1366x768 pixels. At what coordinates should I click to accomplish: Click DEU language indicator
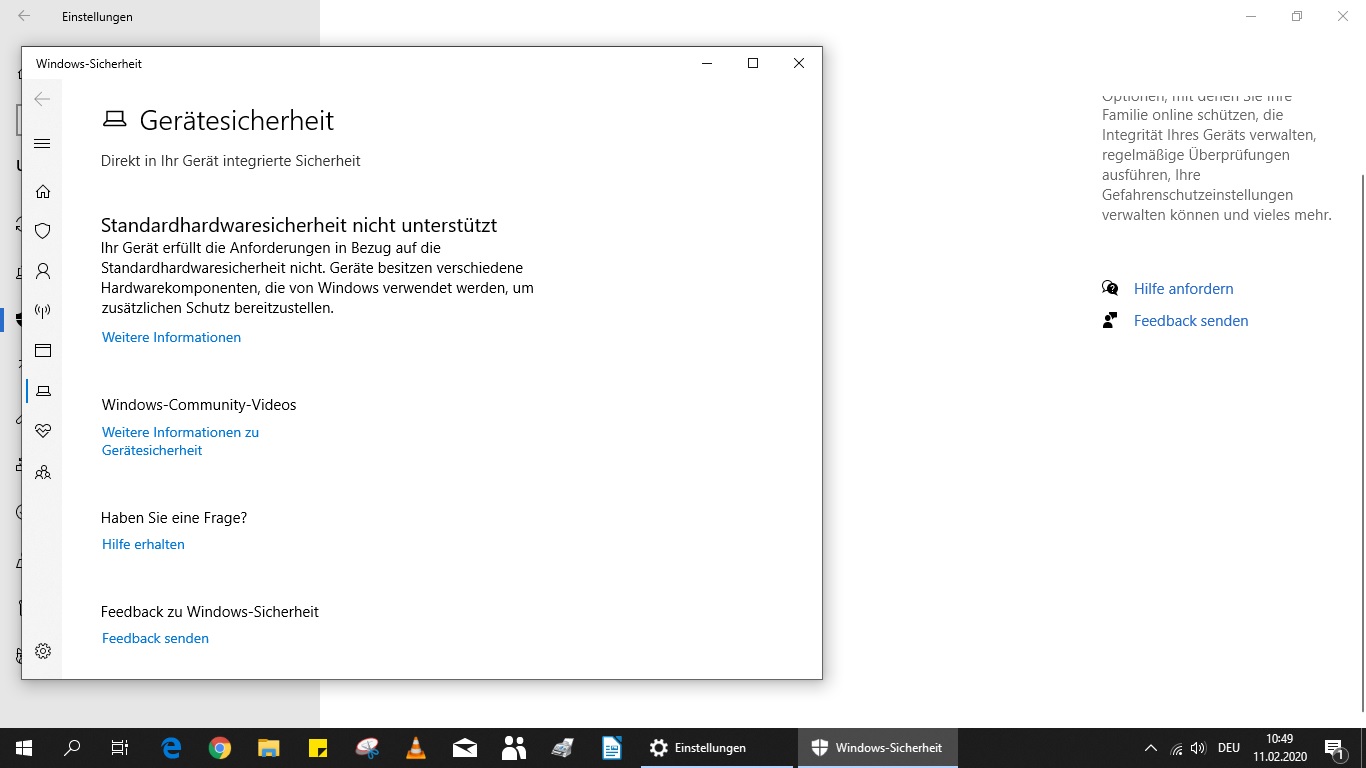pyautogui.click(x=1229, y=748)
